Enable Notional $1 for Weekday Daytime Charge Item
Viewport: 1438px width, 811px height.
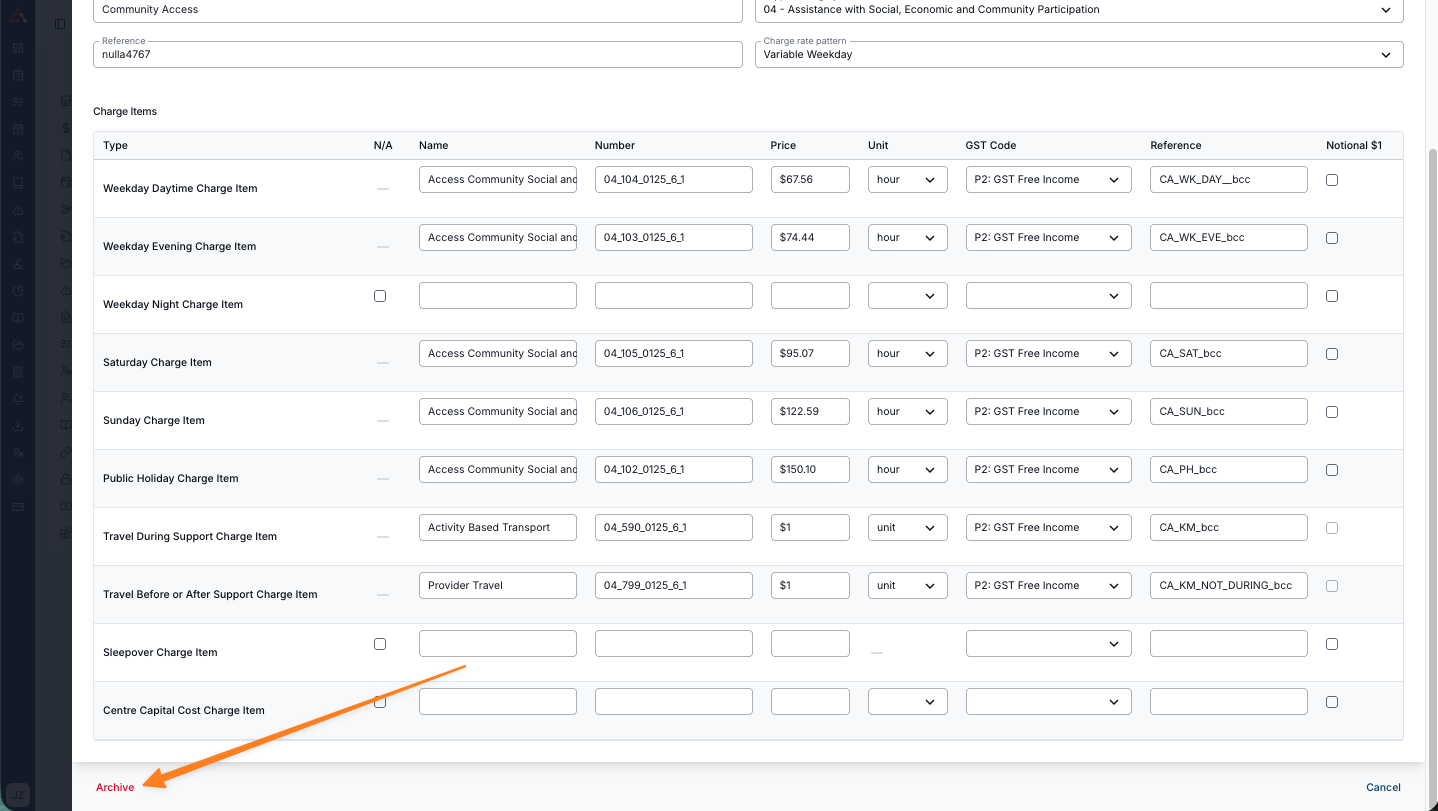[1332, 180]
